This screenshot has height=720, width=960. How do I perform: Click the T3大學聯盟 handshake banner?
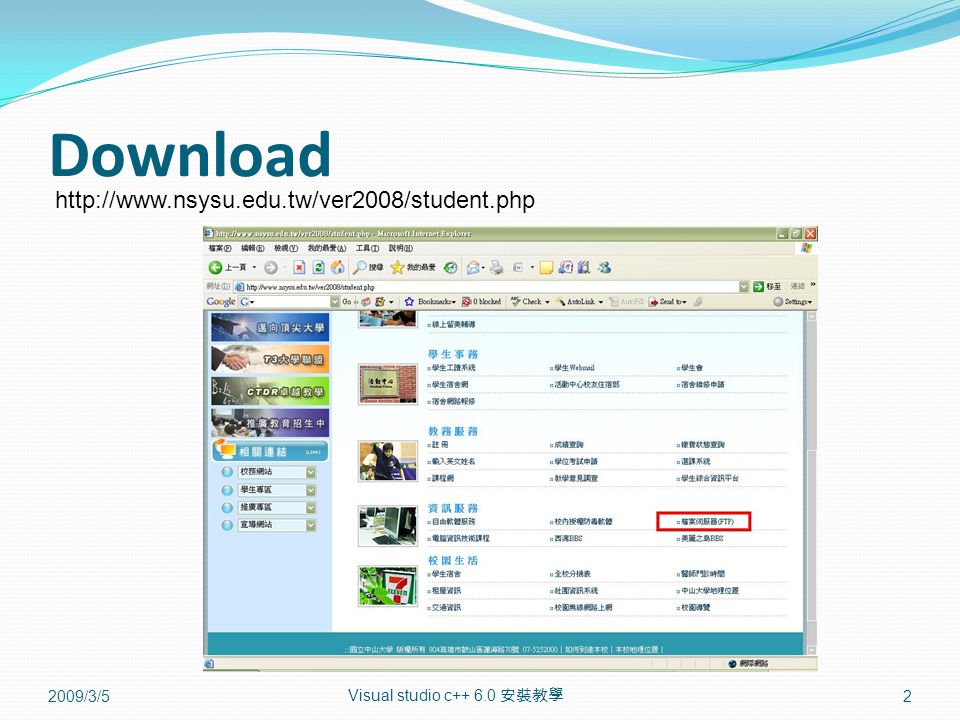click(270, 359)
